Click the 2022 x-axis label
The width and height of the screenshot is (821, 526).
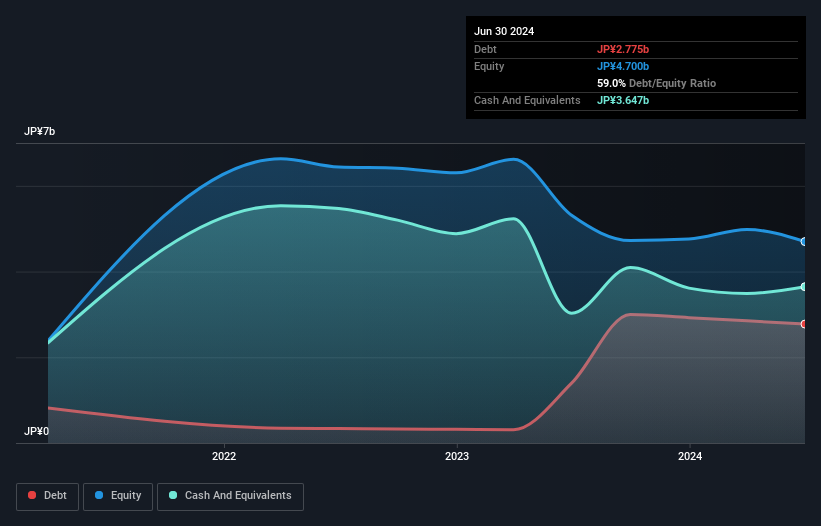click(x=224, y=456)
